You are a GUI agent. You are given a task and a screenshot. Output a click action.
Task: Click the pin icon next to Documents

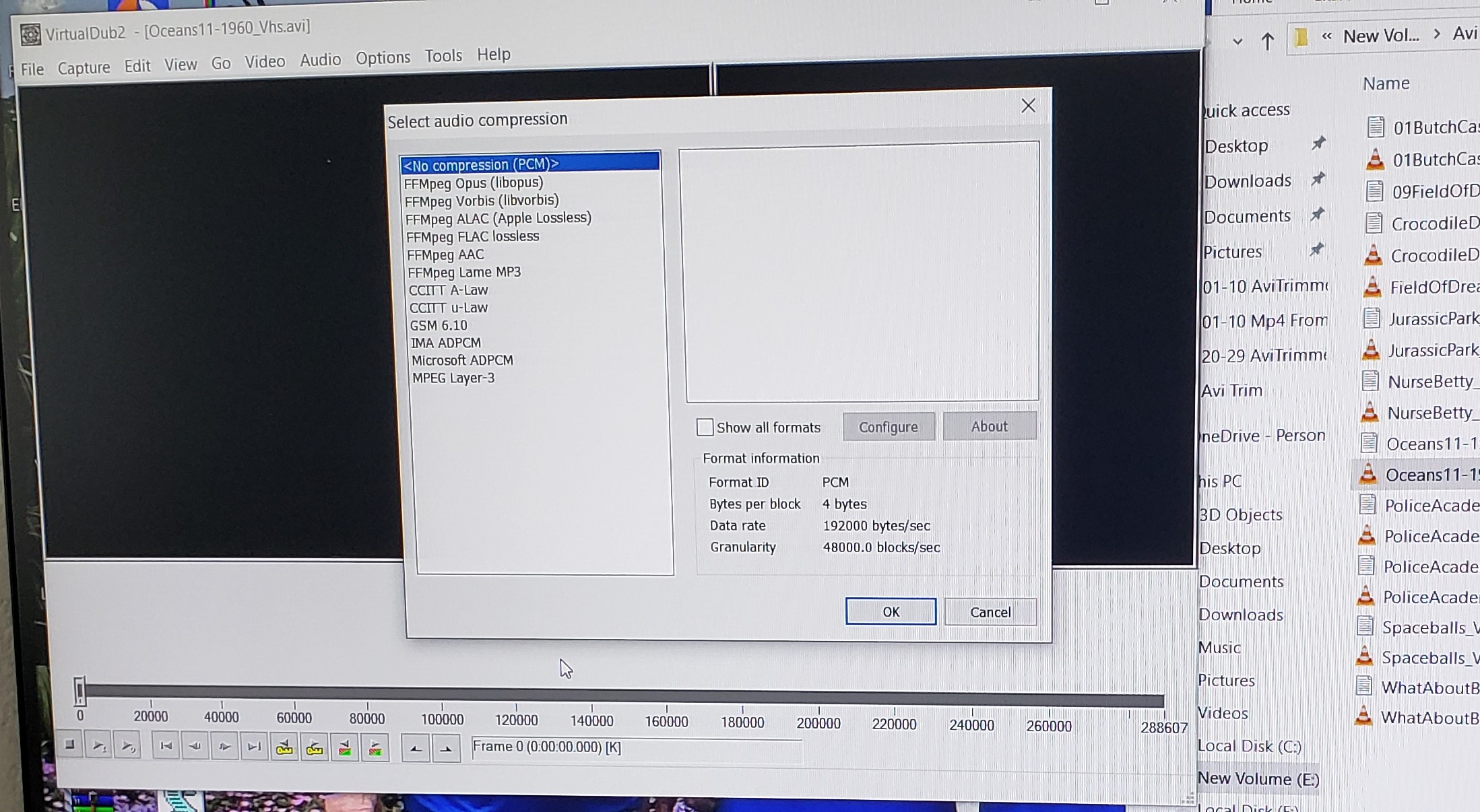tap(1317, 214)
